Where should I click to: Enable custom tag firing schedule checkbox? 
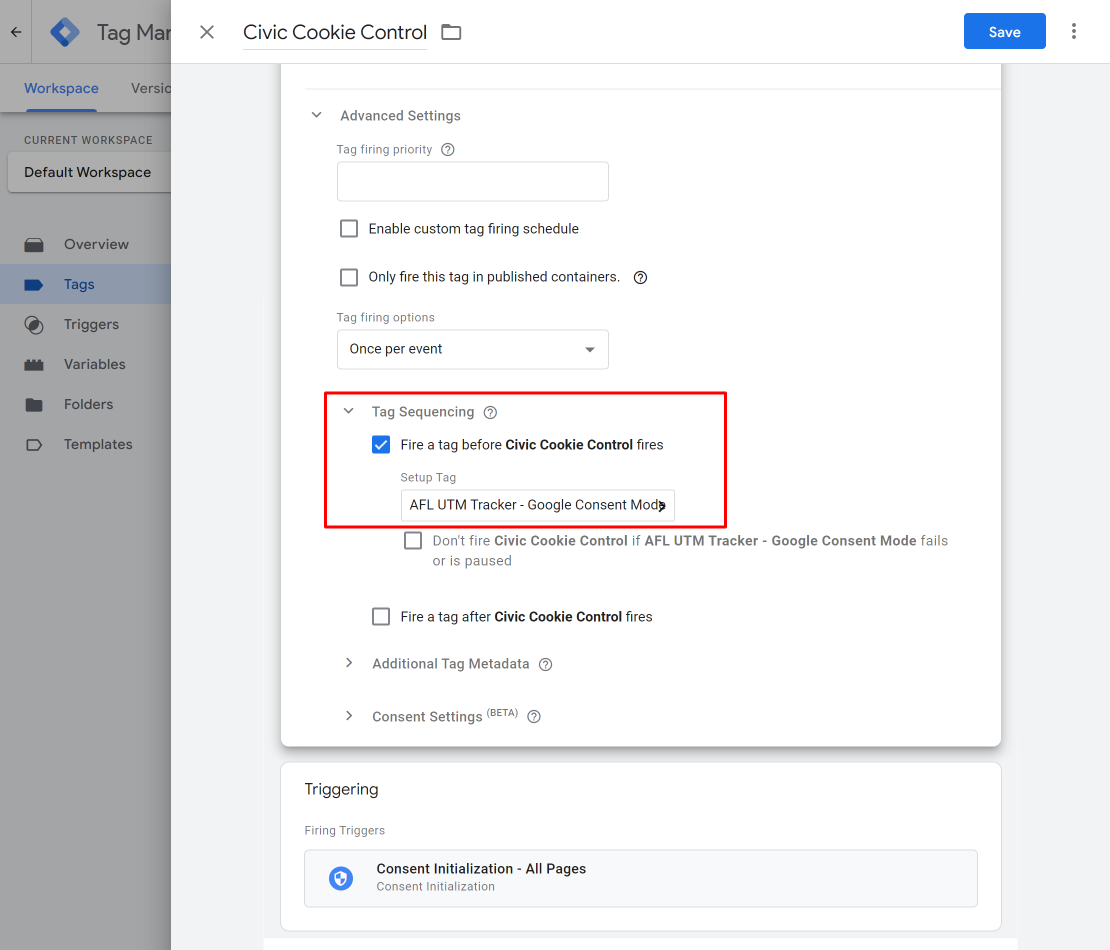[x=349, y=229]
